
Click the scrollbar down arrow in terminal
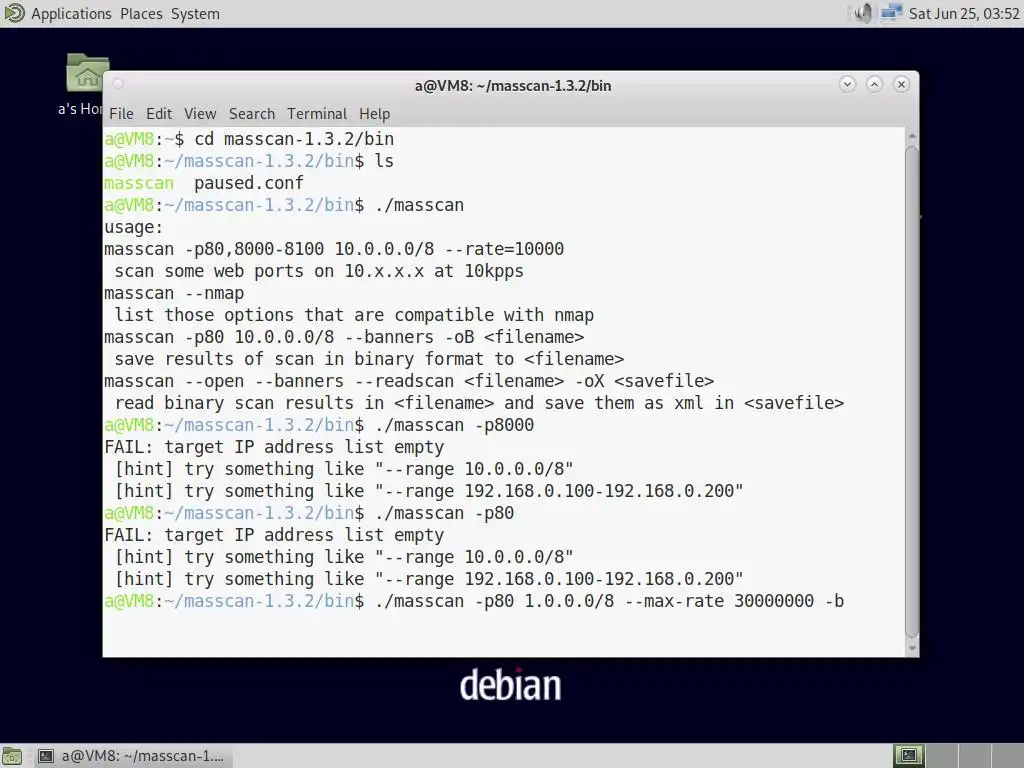912,648
